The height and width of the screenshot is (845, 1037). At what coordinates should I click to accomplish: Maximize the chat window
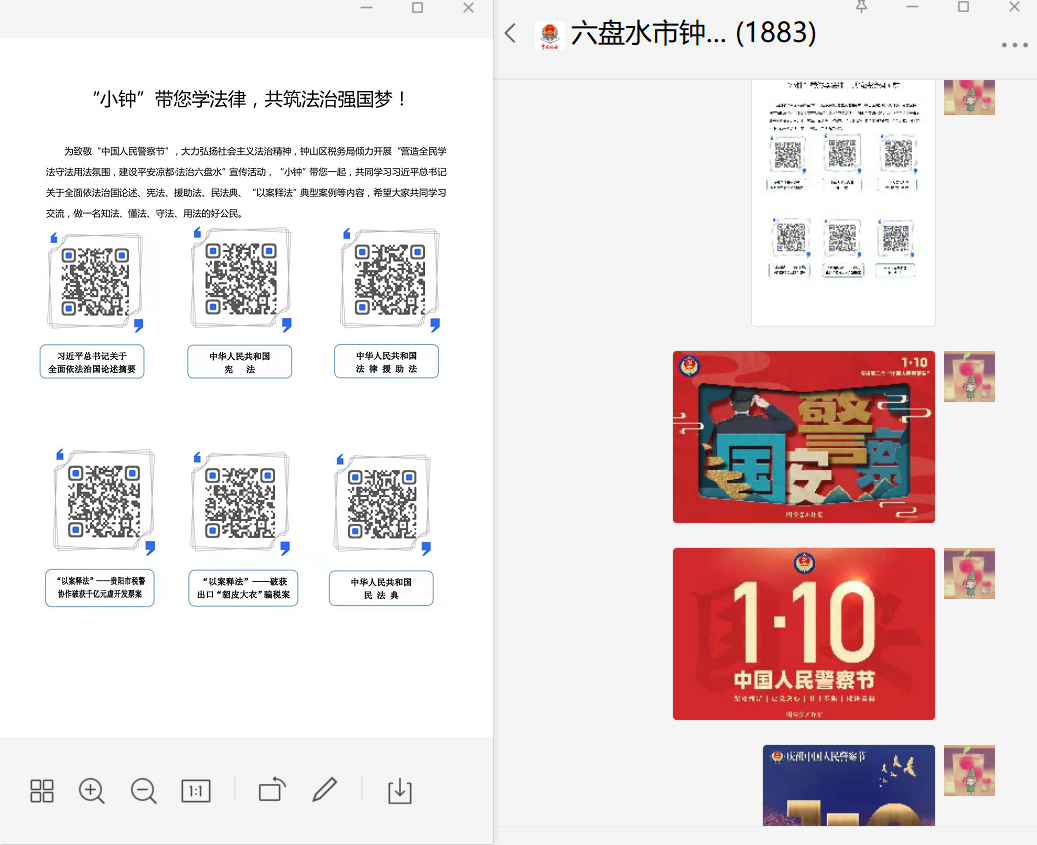964,7
